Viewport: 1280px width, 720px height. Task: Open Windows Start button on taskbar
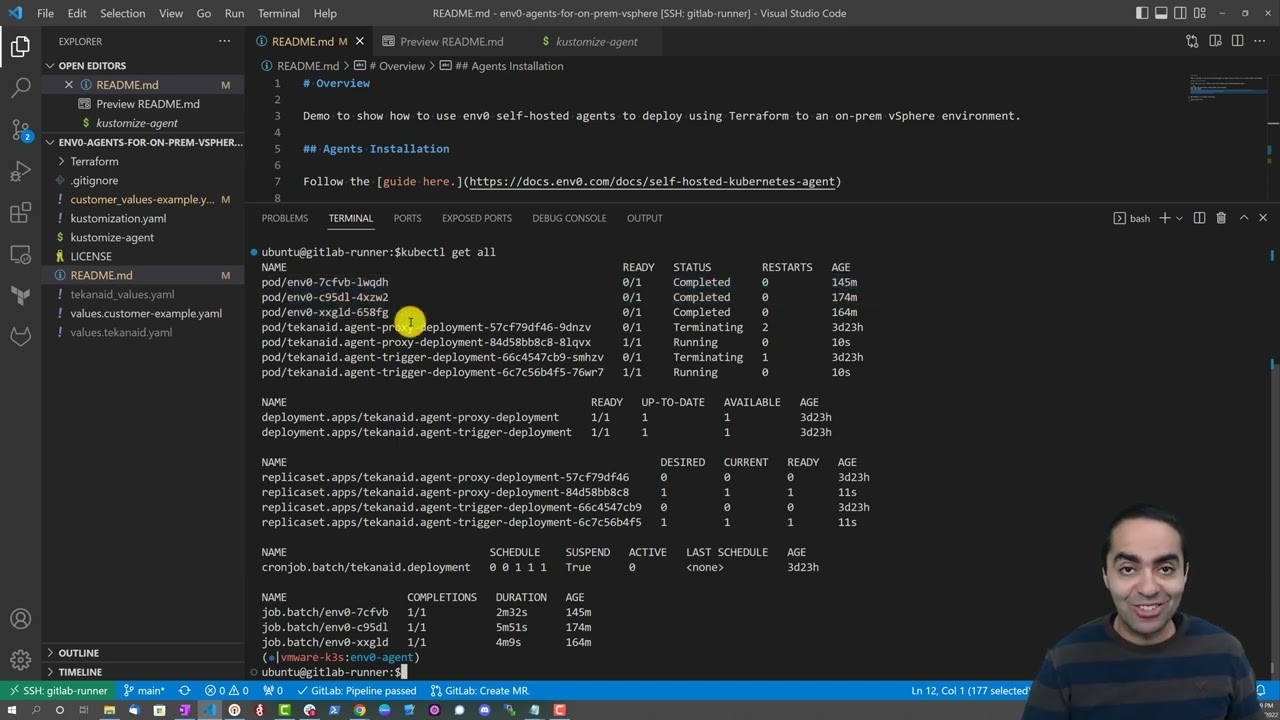point(11,710)
